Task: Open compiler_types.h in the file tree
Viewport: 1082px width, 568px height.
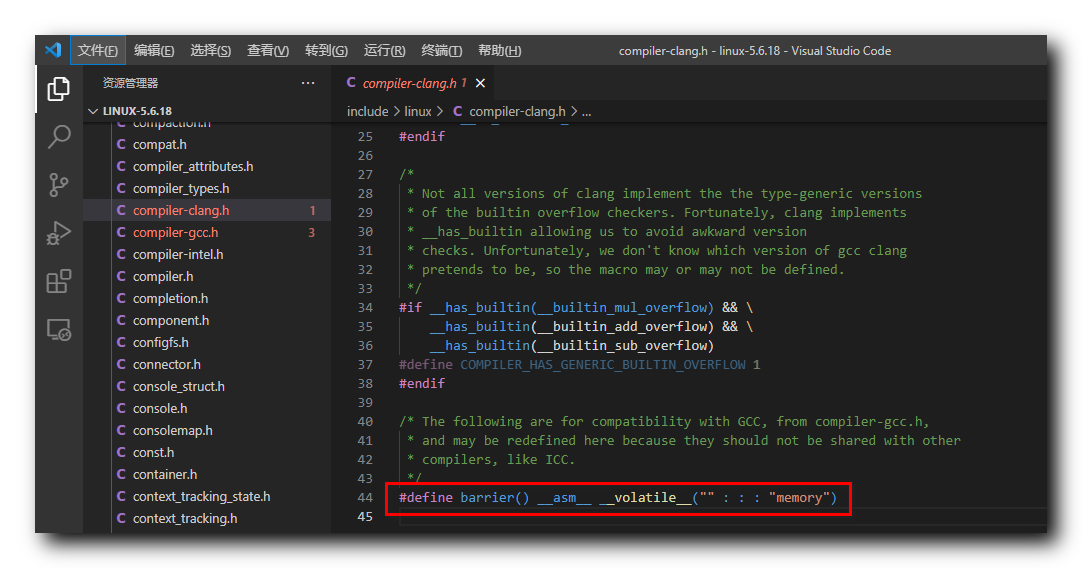Action: tap(181, 188)
